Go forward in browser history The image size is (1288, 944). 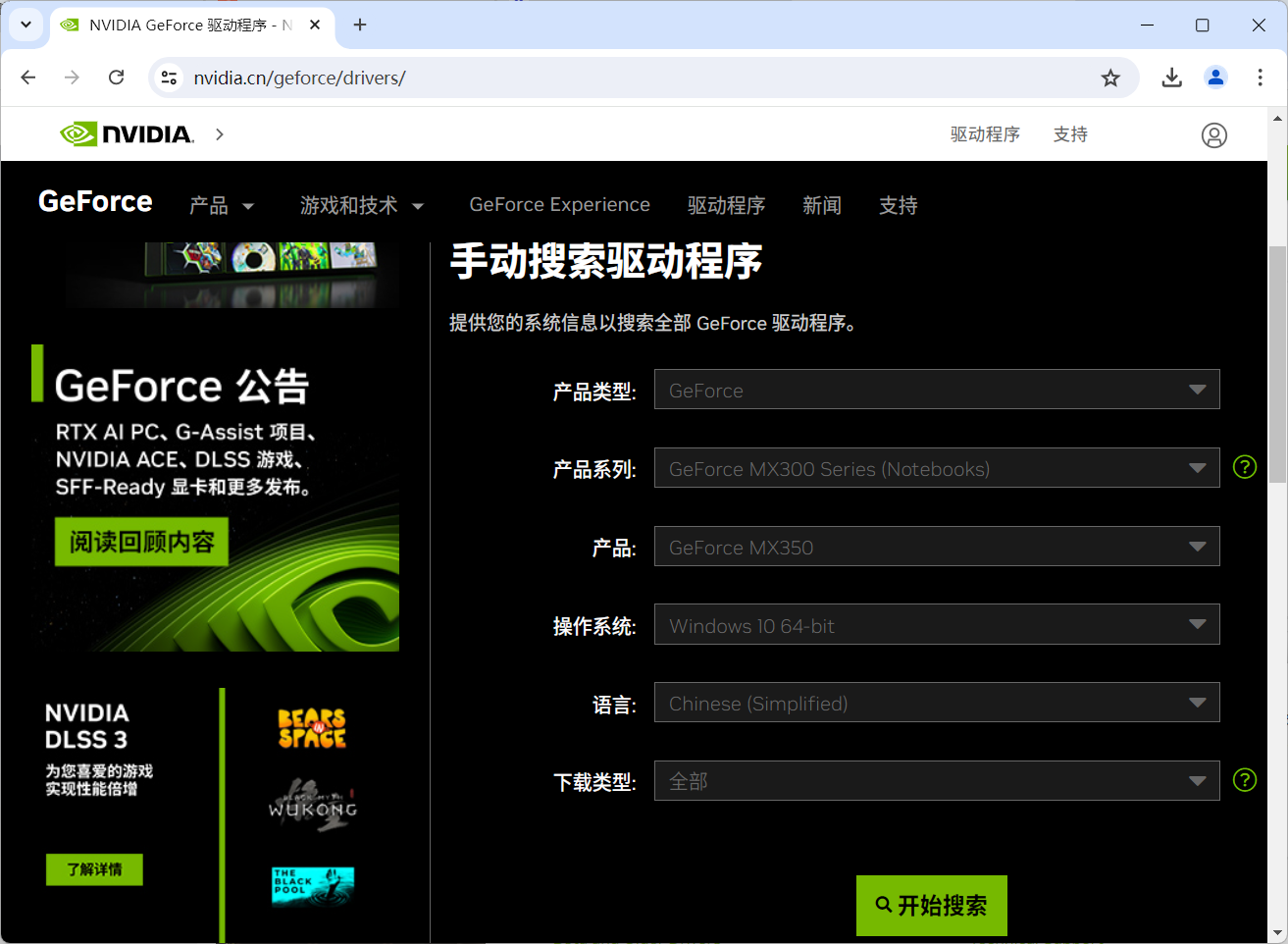point(72,78)
